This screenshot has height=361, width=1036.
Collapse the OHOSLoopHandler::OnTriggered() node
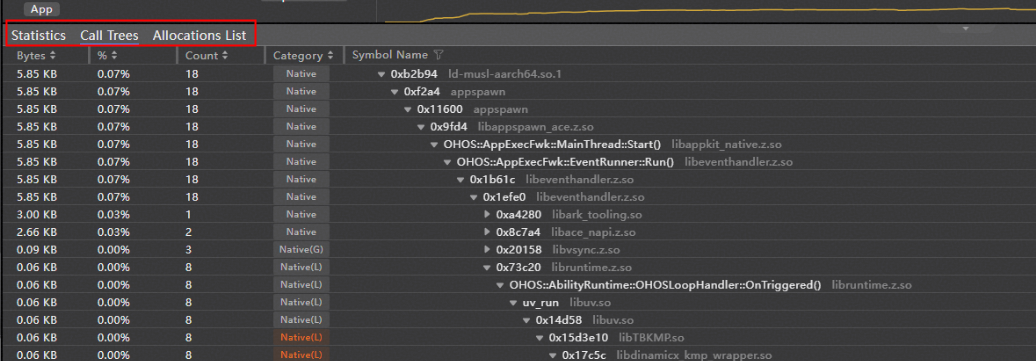point(500,286)
